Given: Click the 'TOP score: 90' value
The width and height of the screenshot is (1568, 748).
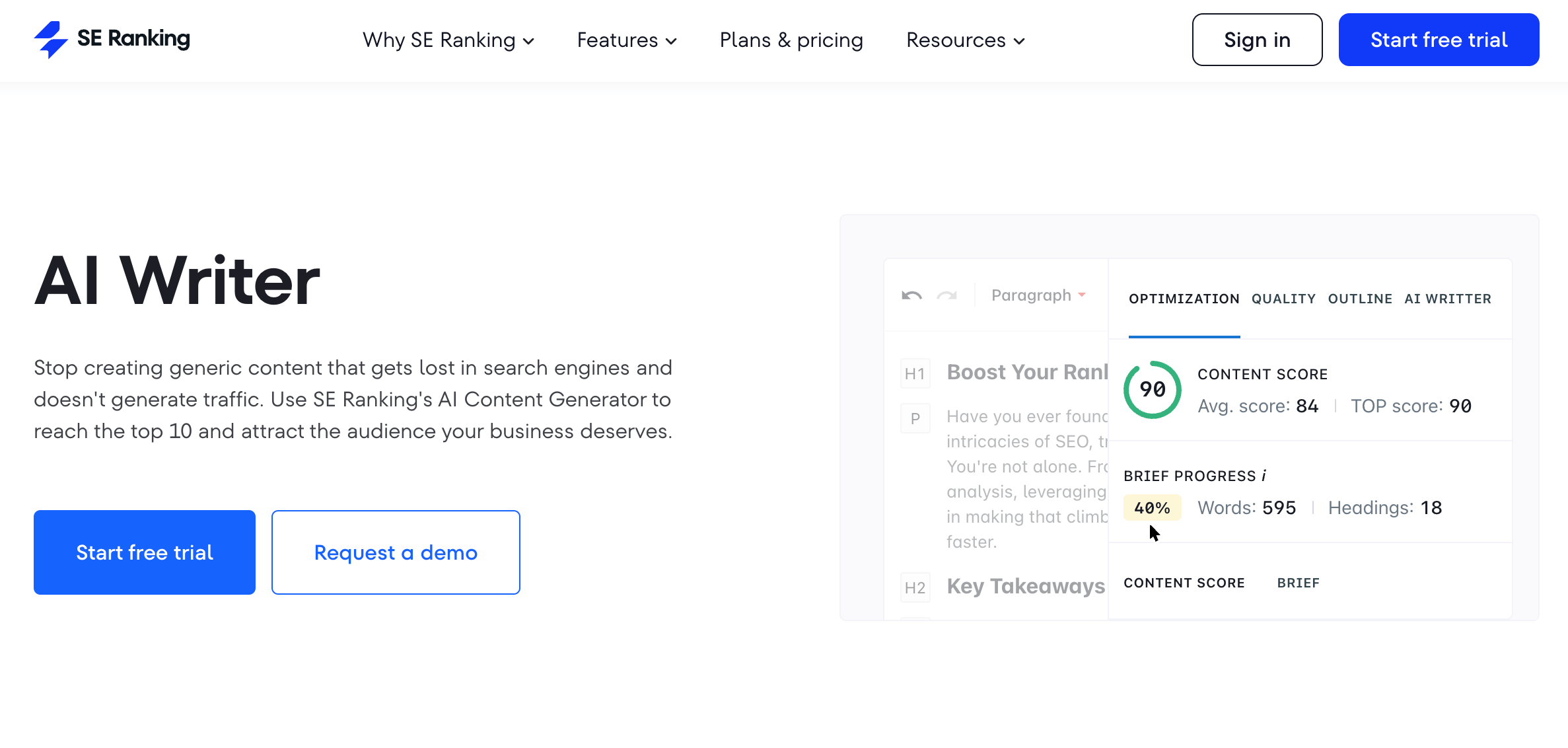Looking at the screenshot, I should 1411,406.
